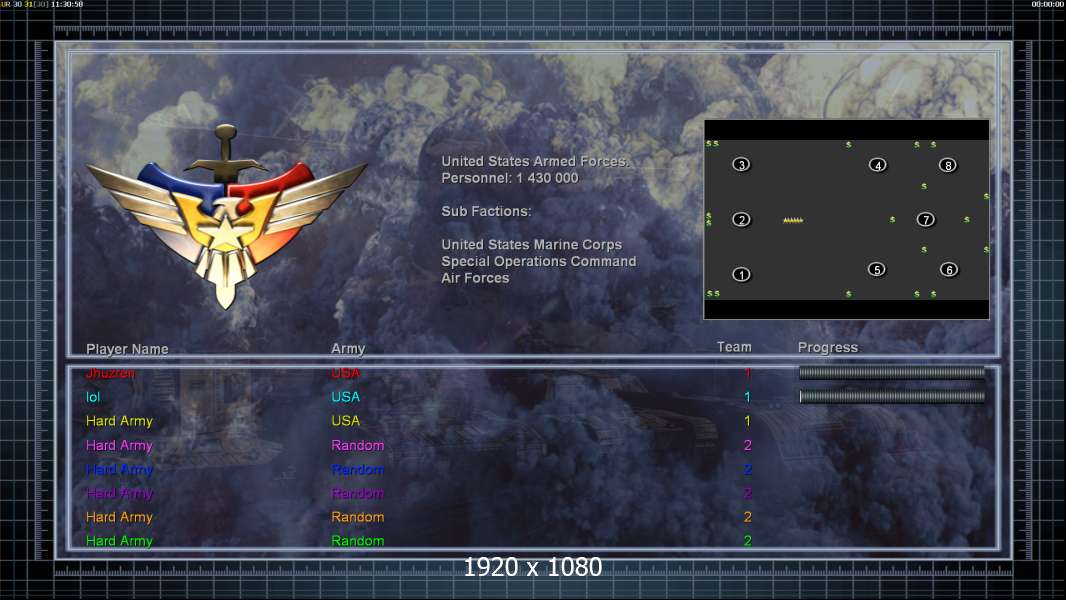The height and width of the screenshot is (600, 1066).
Task: Click the yellow zigzag marker on the minimap
Action: pyautogui.click(x=793, y=220)
